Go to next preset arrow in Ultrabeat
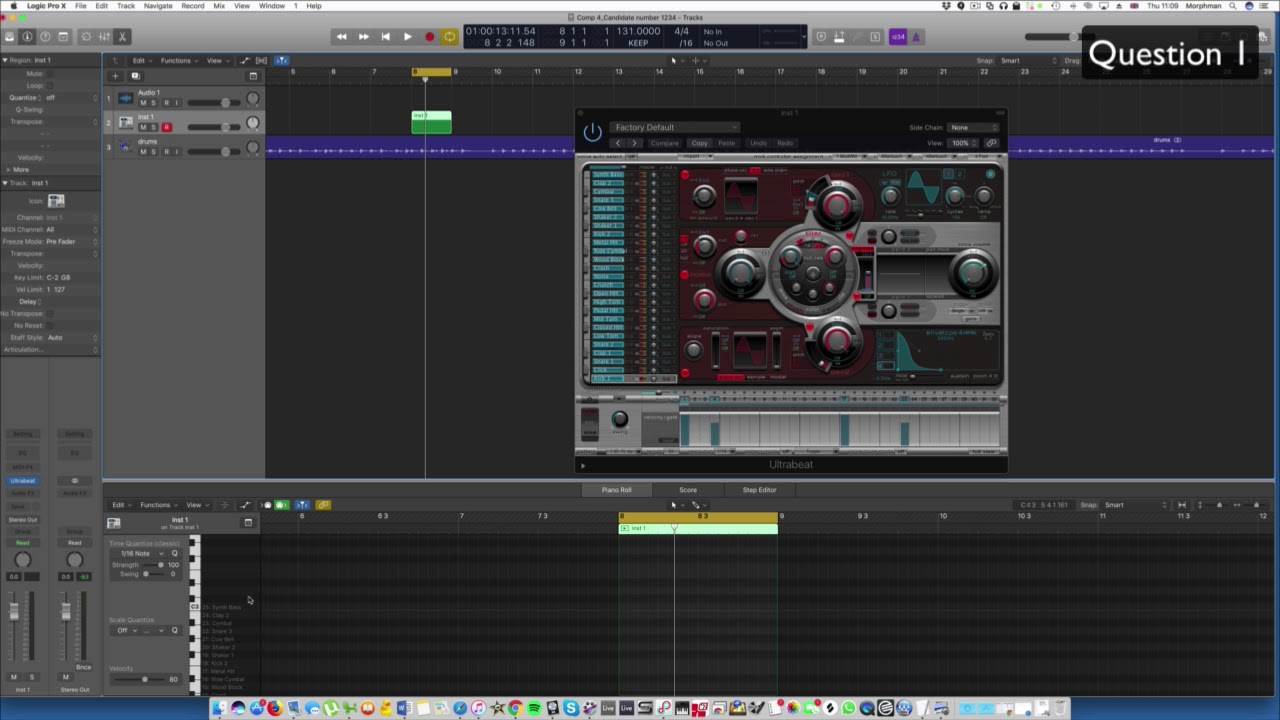1280x720 pixels. pos(633,143)
